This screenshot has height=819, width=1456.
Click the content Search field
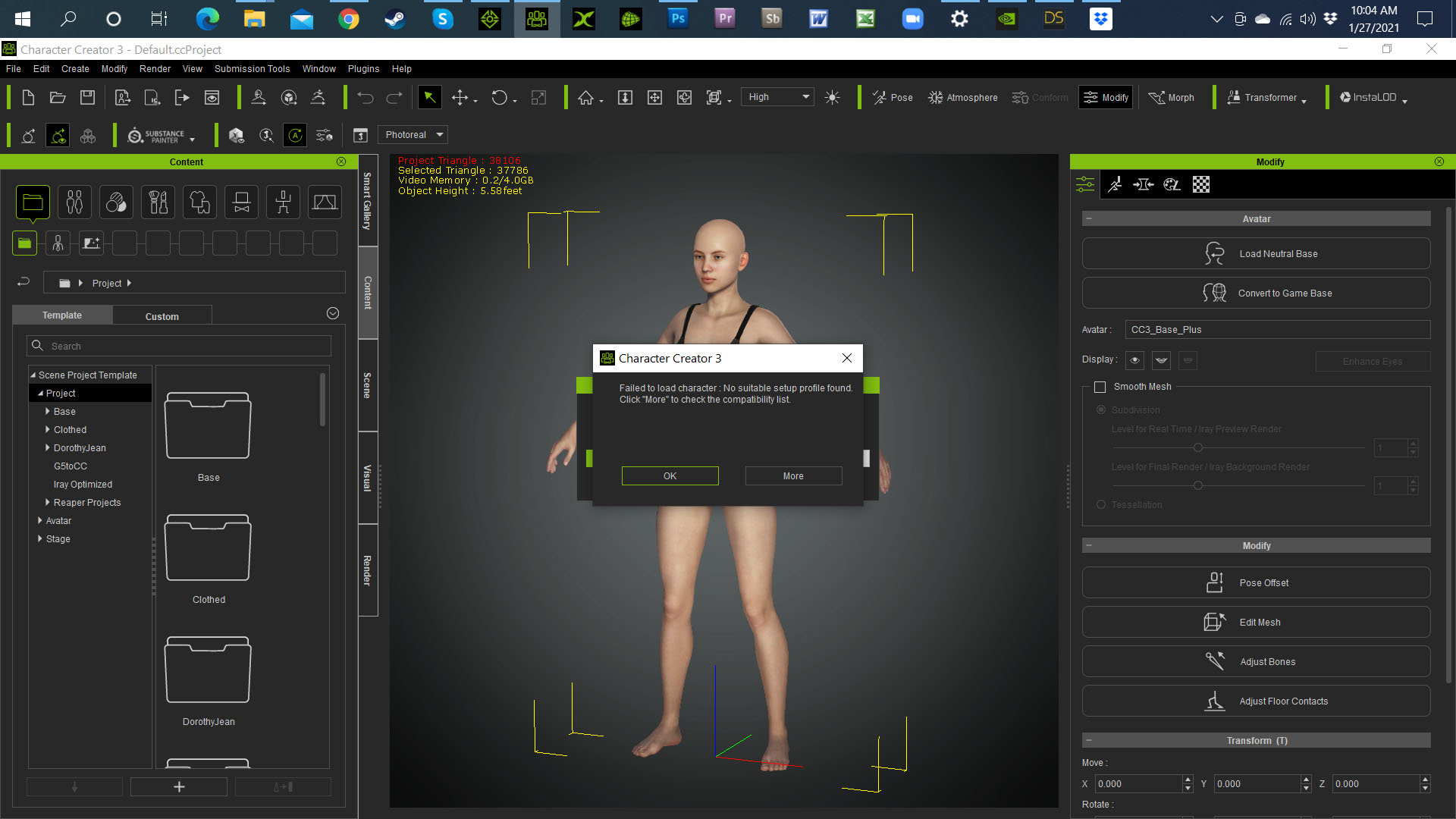coord(179,346)
